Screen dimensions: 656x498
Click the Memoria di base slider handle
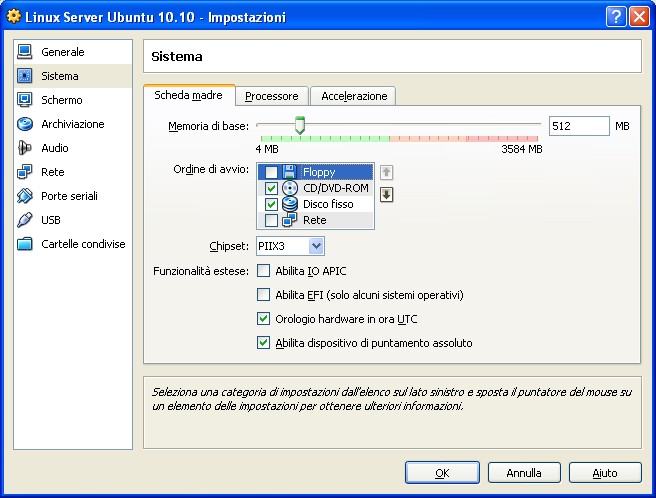click(298, 125)
